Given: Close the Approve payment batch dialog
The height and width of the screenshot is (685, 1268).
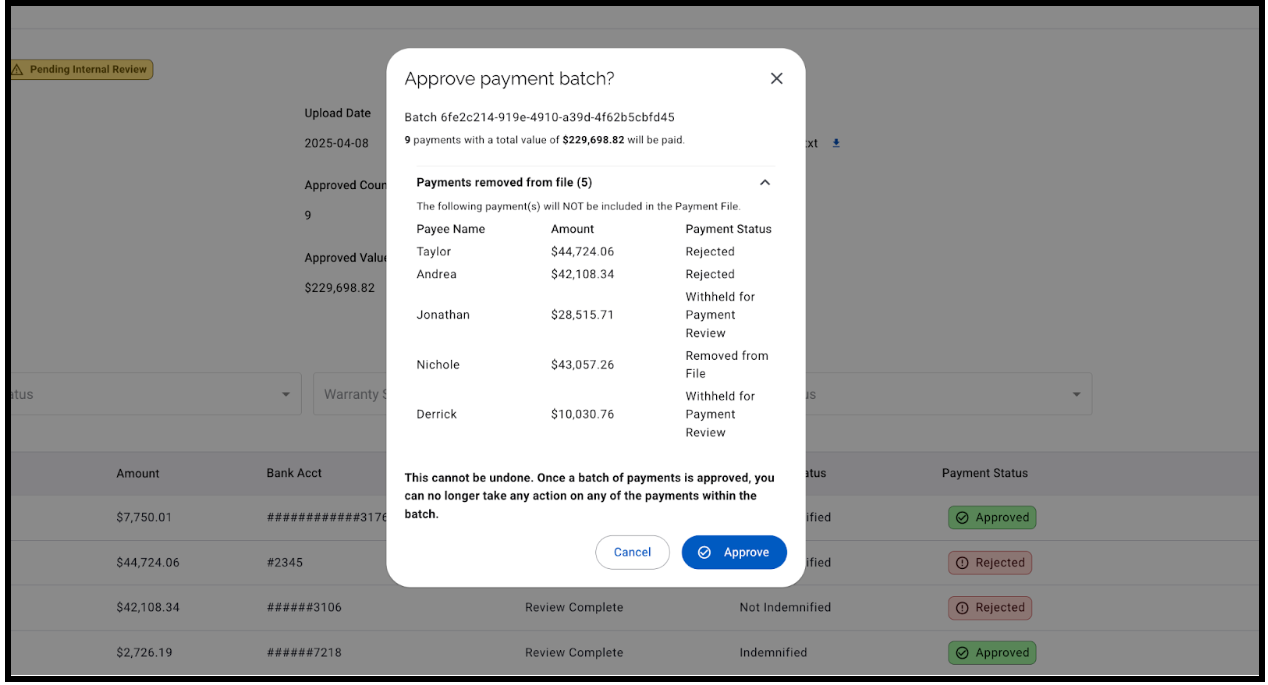Looking at the screenshot, I should click(x=776, y=79).
